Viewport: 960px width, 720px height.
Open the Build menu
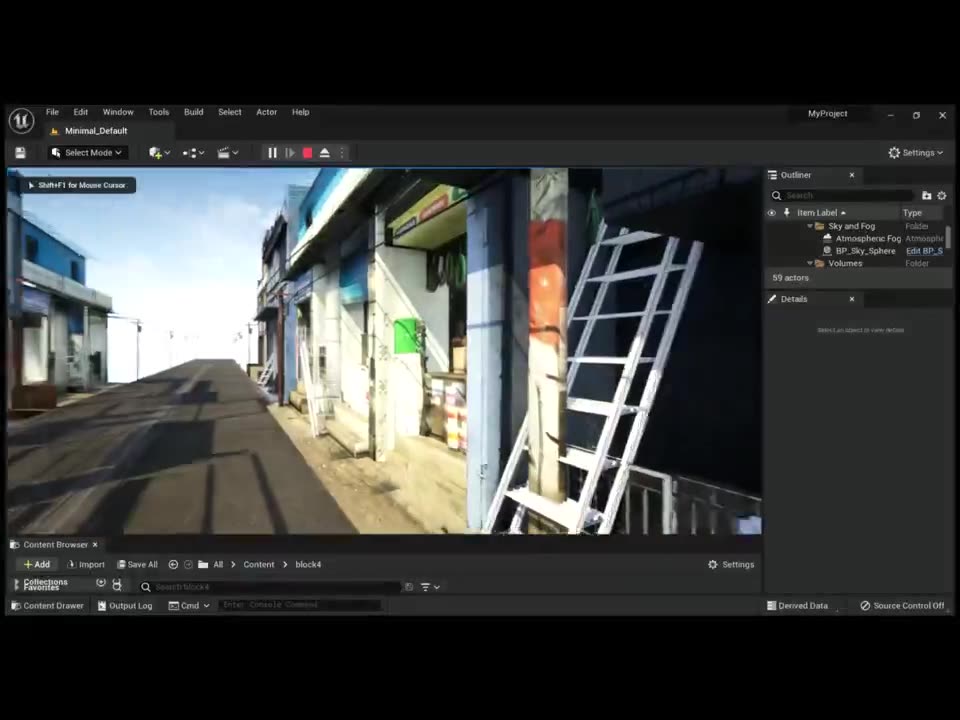[193, 112]
